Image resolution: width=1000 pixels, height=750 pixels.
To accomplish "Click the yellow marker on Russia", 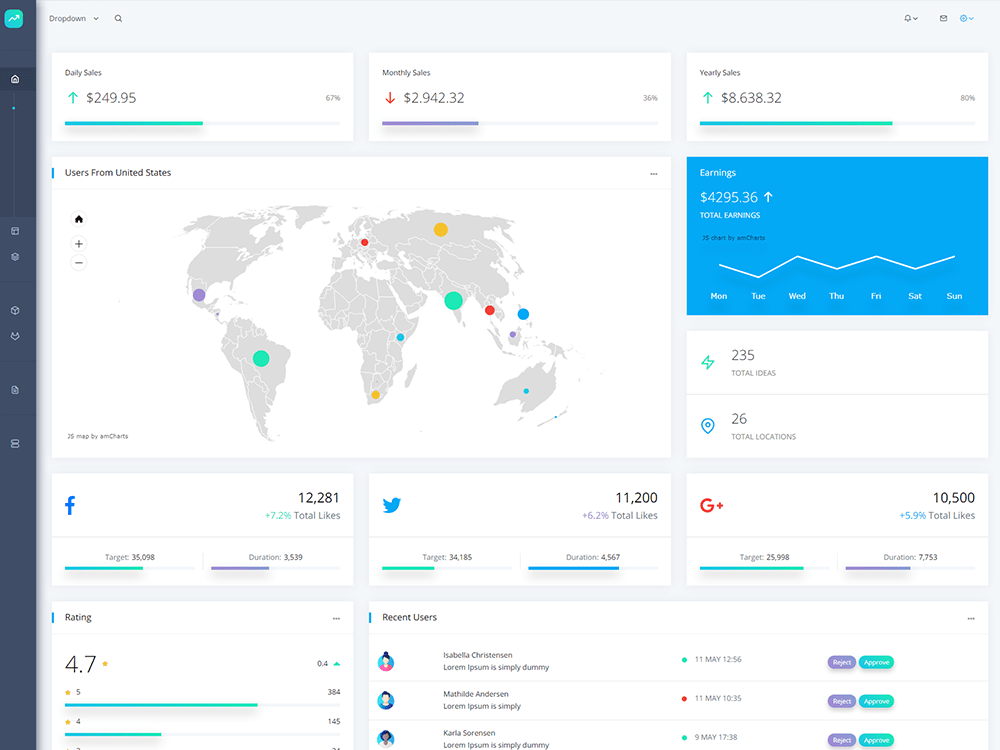I will point(441,230).
